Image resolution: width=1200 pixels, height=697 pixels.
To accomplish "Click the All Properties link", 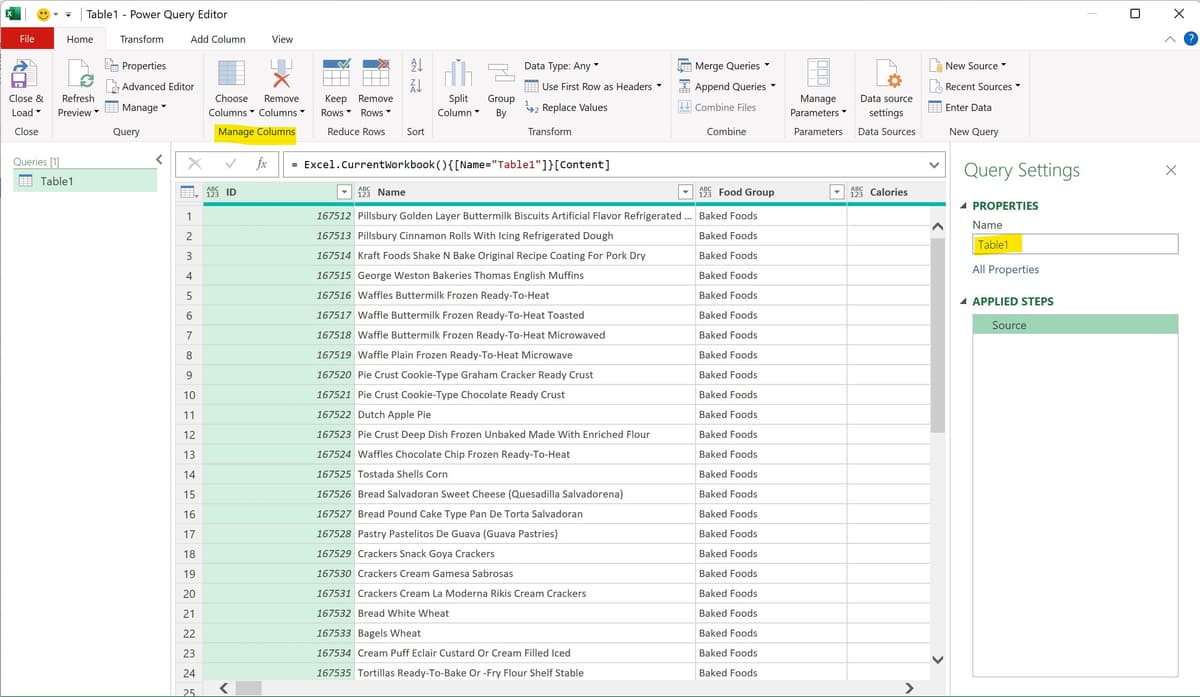I will 1005,269.
